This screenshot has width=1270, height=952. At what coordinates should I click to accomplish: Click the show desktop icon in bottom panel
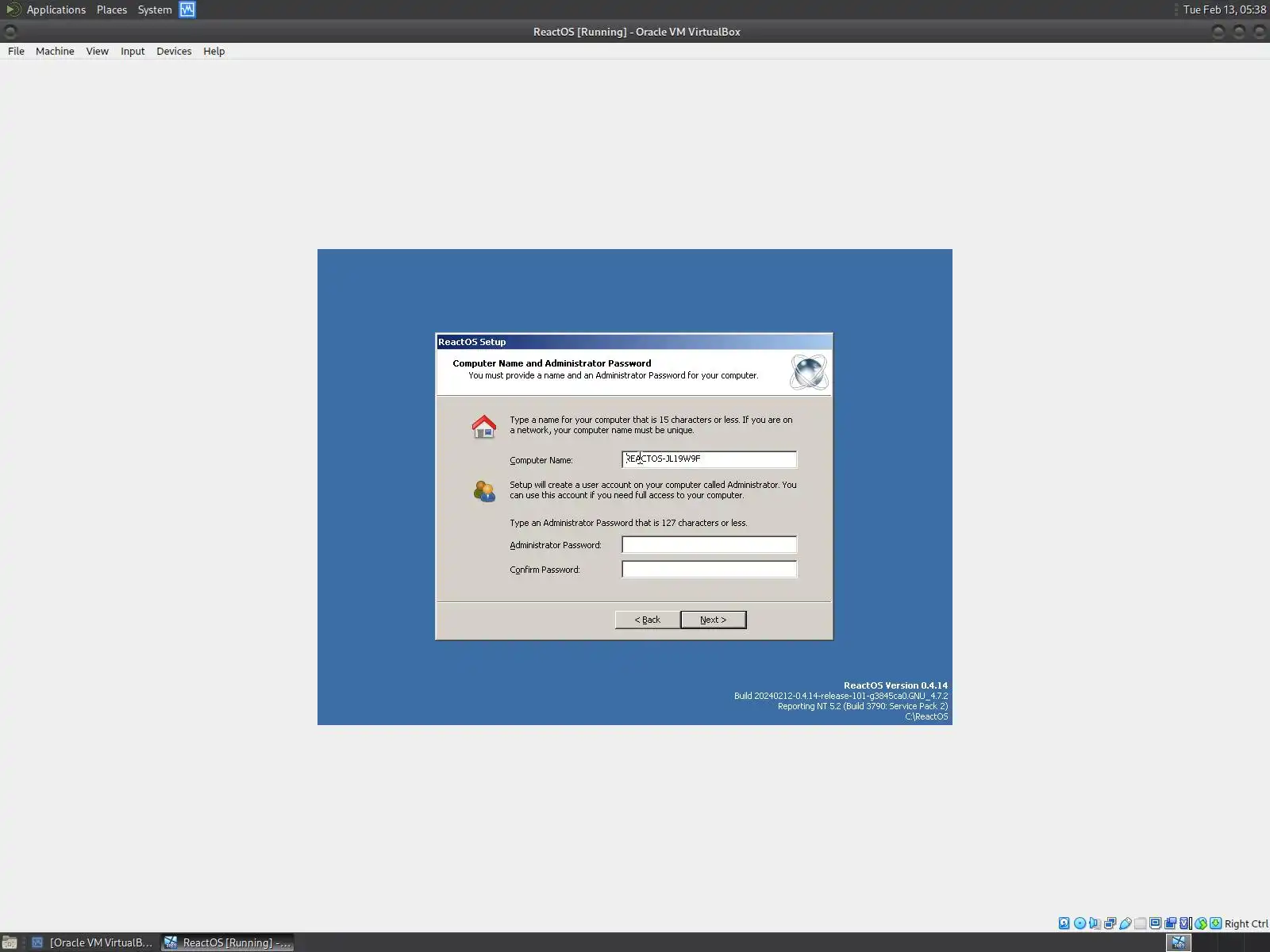10,942
